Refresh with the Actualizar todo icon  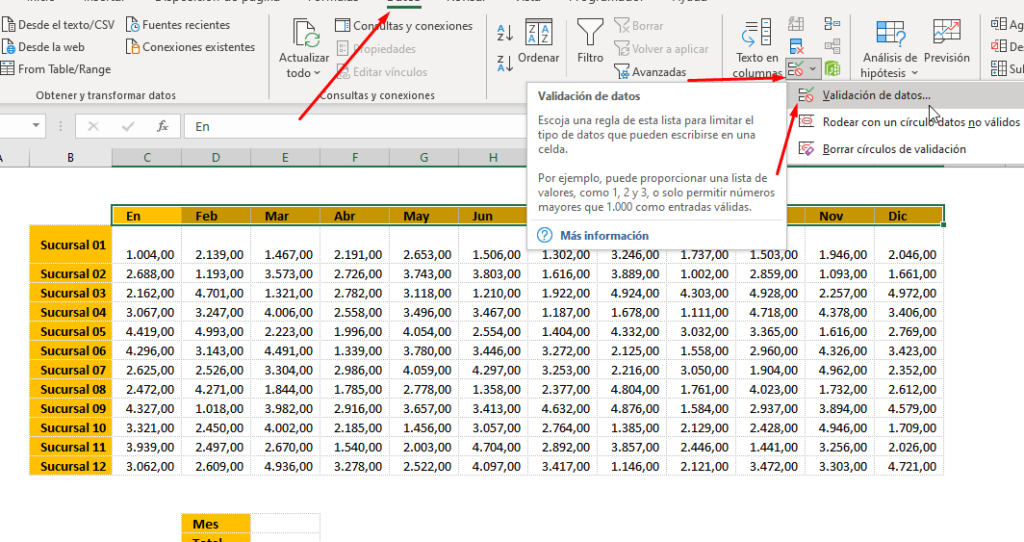pyautogui.click(x=304, y=33)
